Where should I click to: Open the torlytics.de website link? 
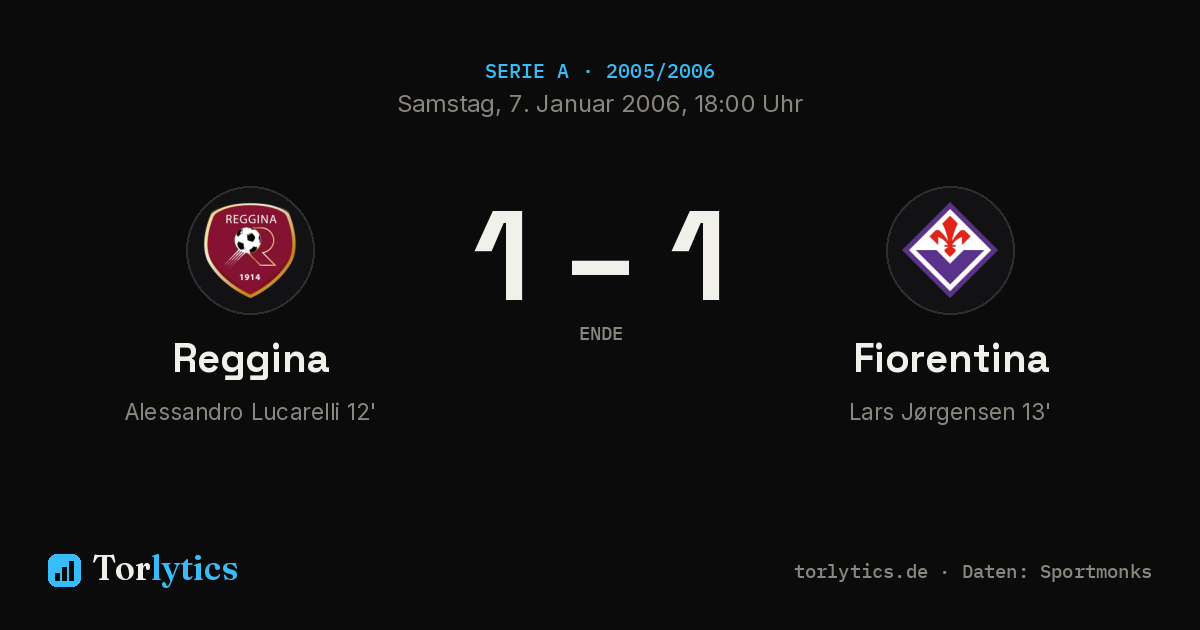click(x=861, y=572)
